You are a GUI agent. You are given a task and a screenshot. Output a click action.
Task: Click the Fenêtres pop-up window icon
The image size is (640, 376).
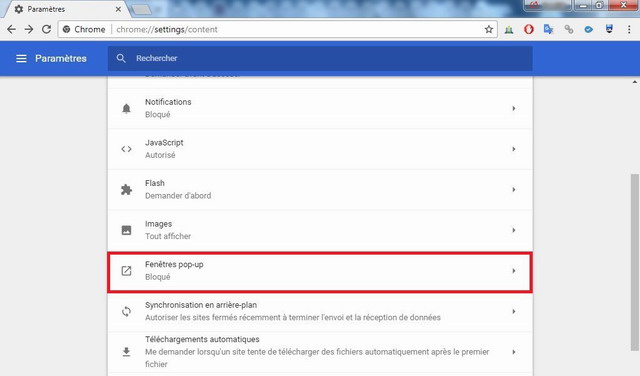(127, 271)
